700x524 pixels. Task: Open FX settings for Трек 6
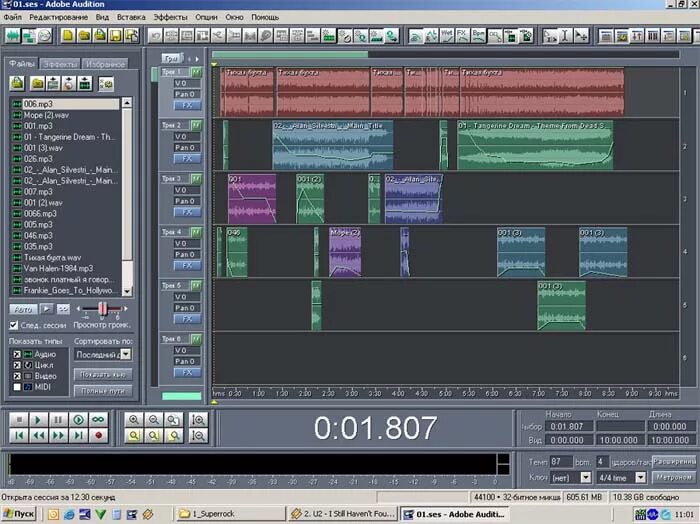(x=187, y=372)
